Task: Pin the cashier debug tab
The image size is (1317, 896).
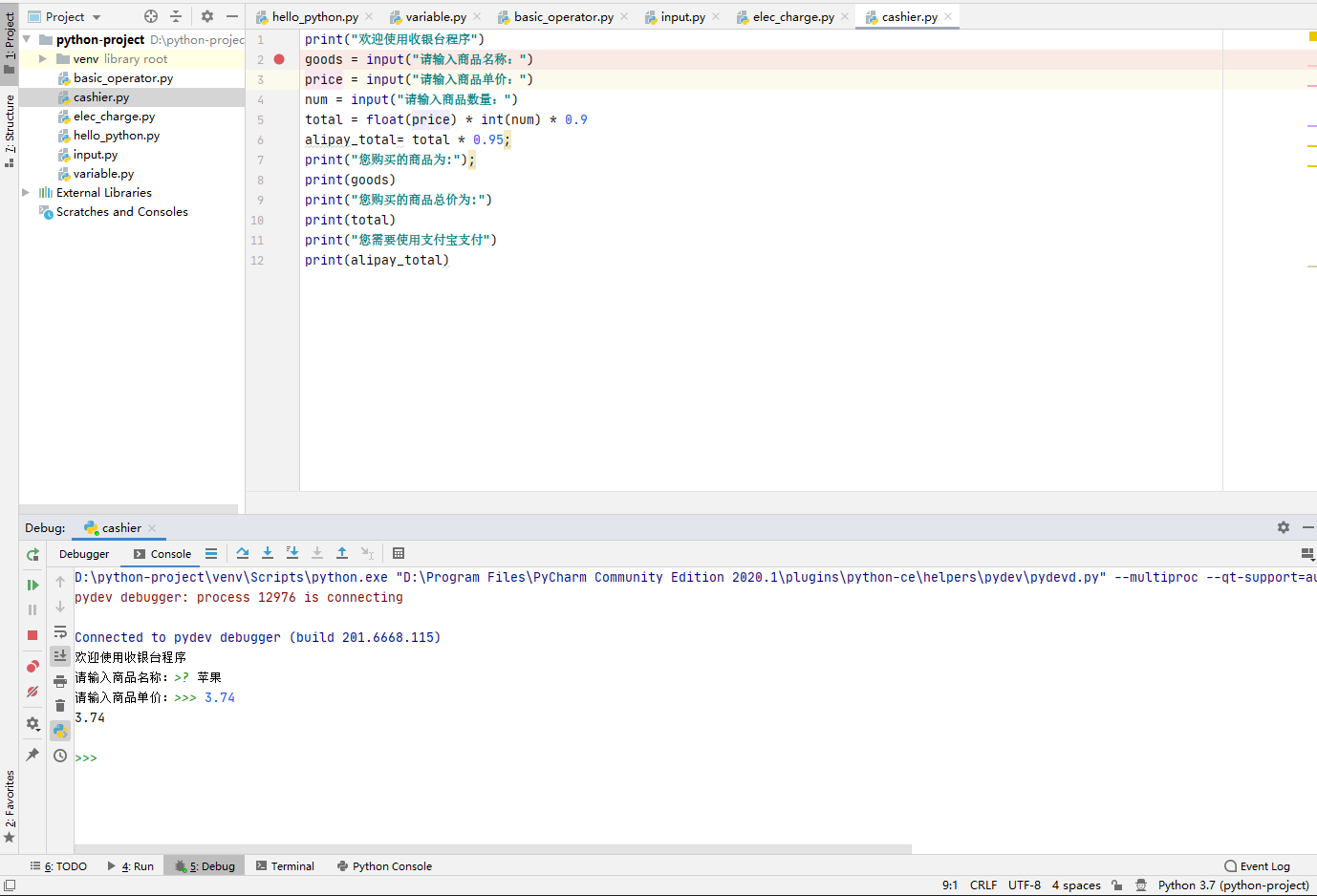Action: click(x=32, y=755)
